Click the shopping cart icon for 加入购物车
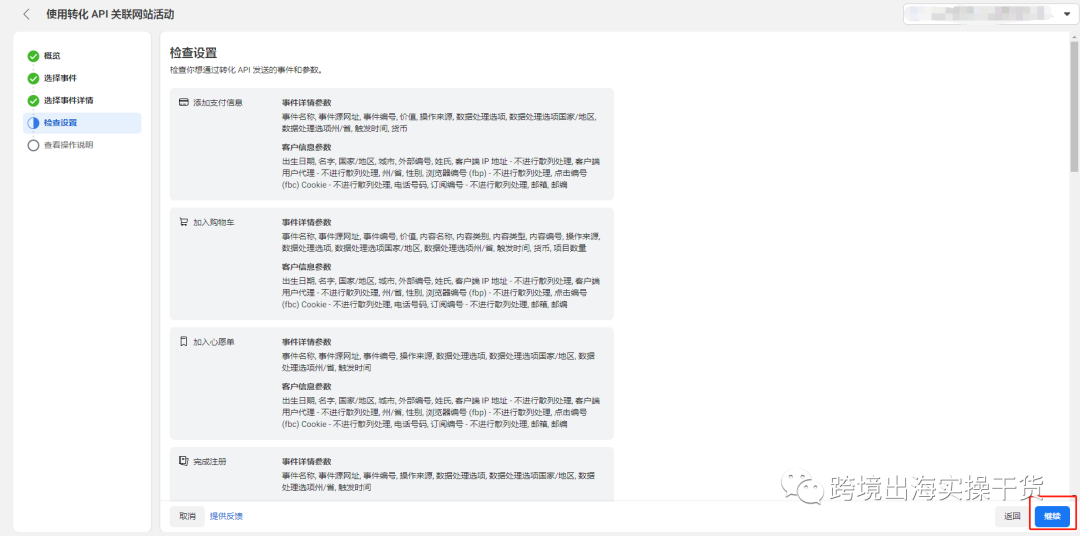The height and width of the screenshot is (536, 1080). pos(183,222)
